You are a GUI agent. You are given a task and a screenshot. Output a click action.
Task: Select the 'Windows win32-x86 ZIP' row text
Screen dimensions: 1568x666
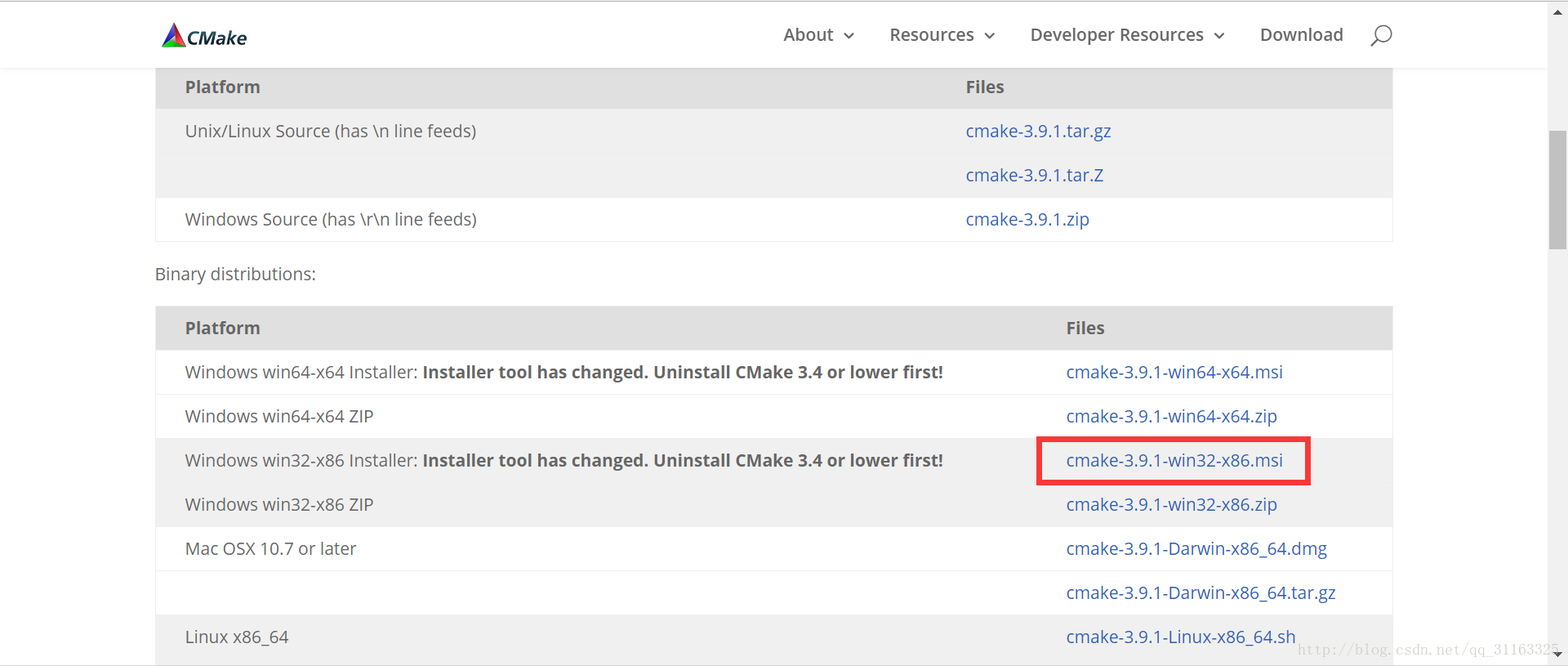279,505
